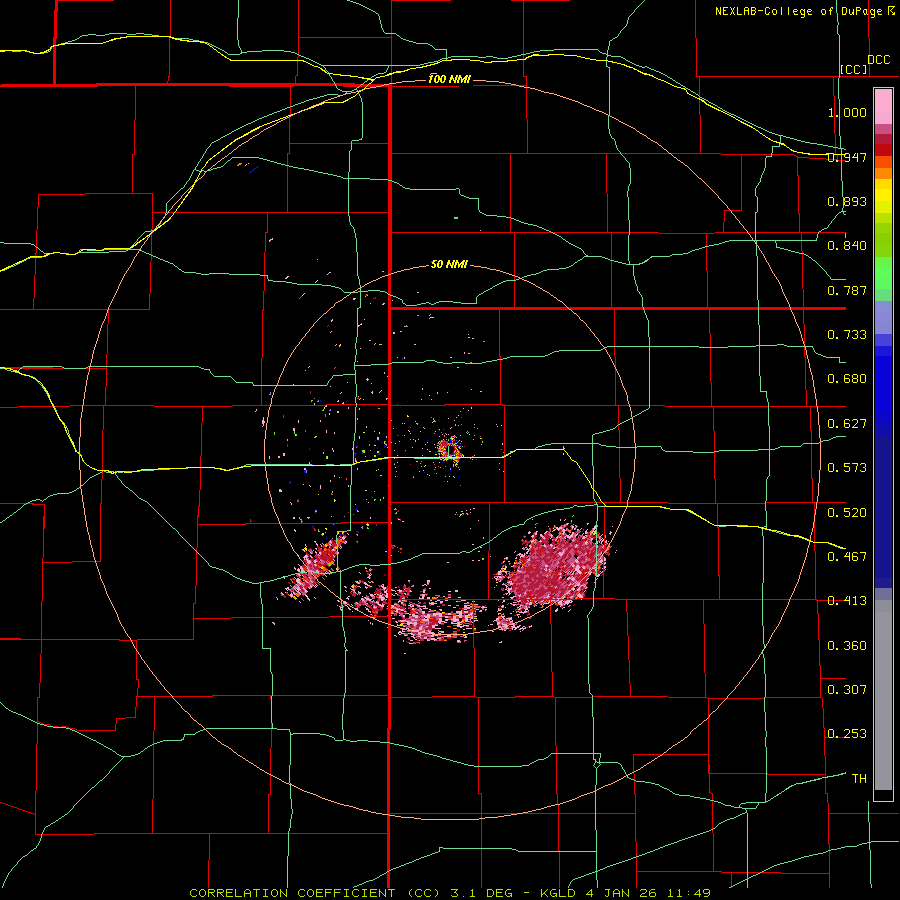Screen dimensions: 900x900
Task: Click the 0.787 value on the color scale
Action: tap(847, 290)
